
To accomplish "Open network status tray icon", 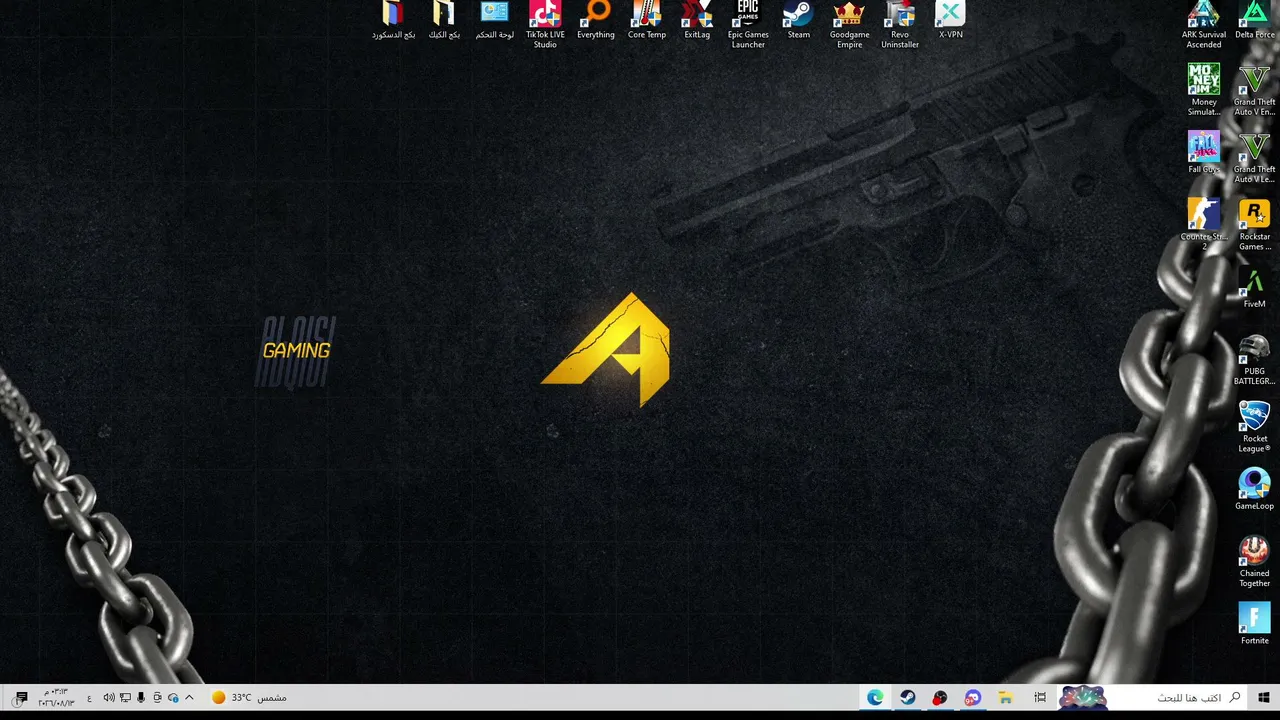I will pyautogui.click(x=125, y=698).
